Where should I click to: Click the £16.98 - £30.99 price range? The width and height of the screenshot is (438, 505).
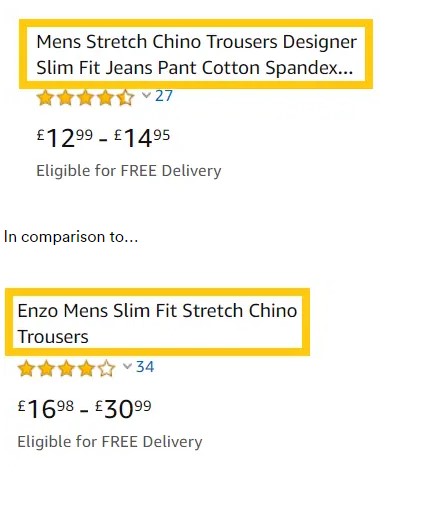point(84,408)
